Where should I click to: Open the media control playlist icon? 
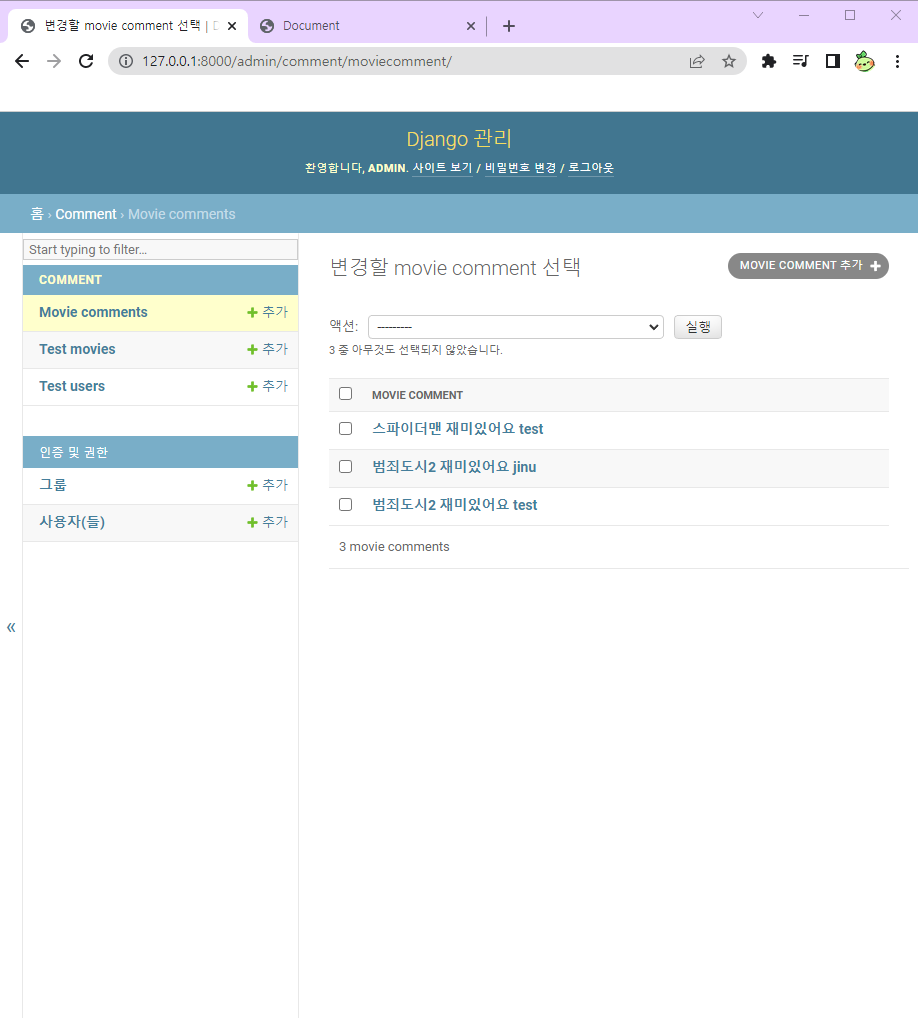pyautogui.click(x=800, y=61)
